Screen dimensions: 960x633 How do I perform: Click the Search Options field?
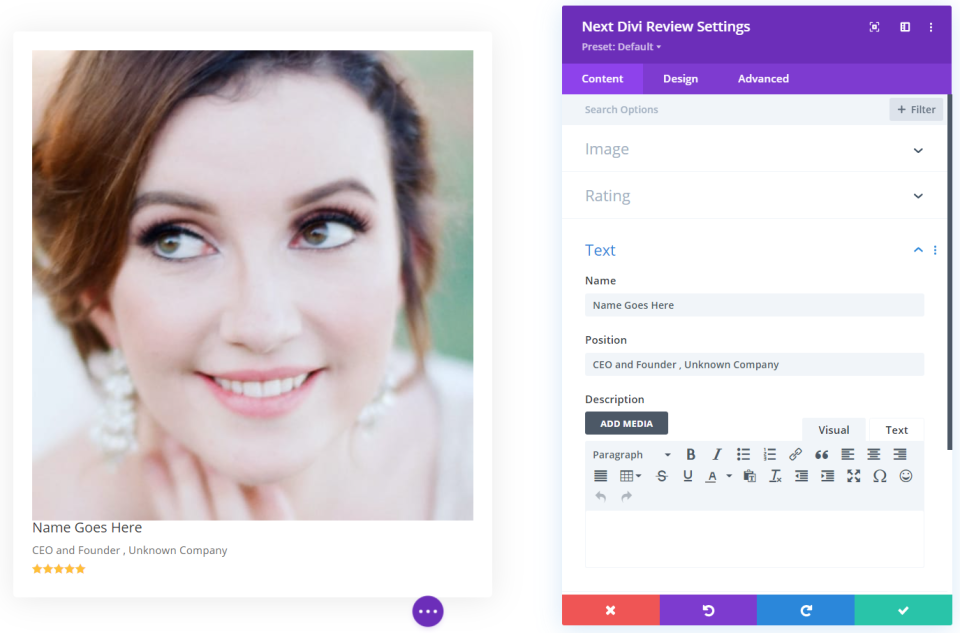tap(726, 110)
